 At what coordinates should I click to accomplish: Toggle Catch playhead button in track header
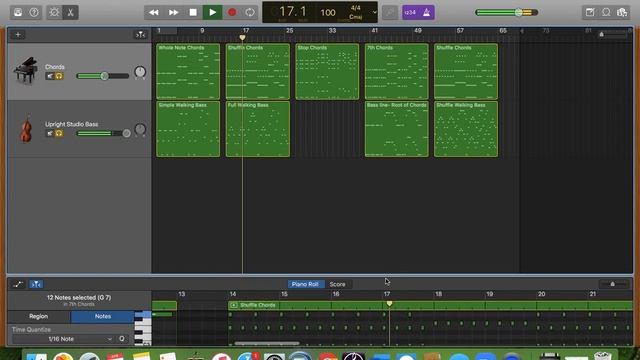(140, 35)
